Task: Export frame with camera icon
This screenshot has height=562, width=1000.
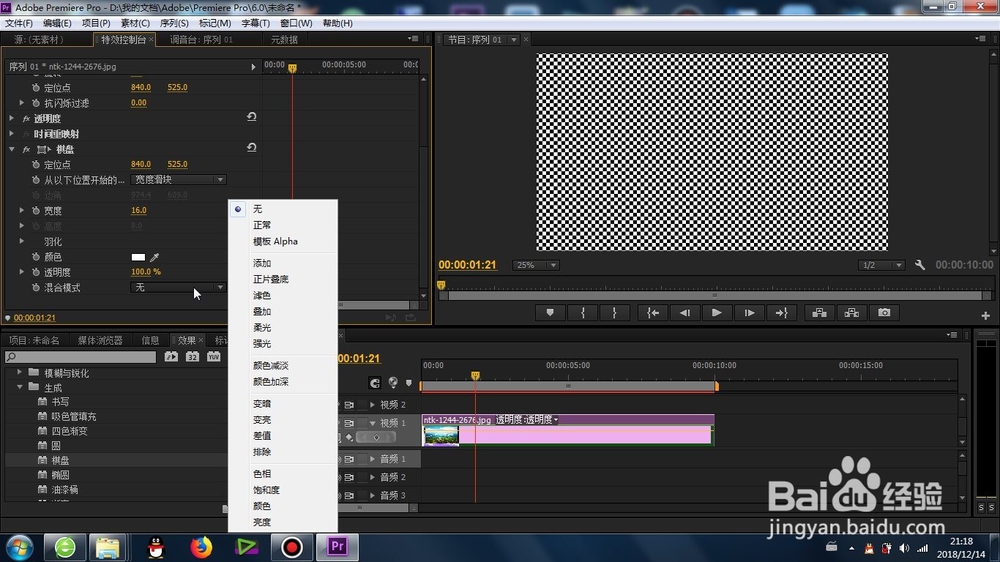Action: pyautogui.click(x=884, y=313)
